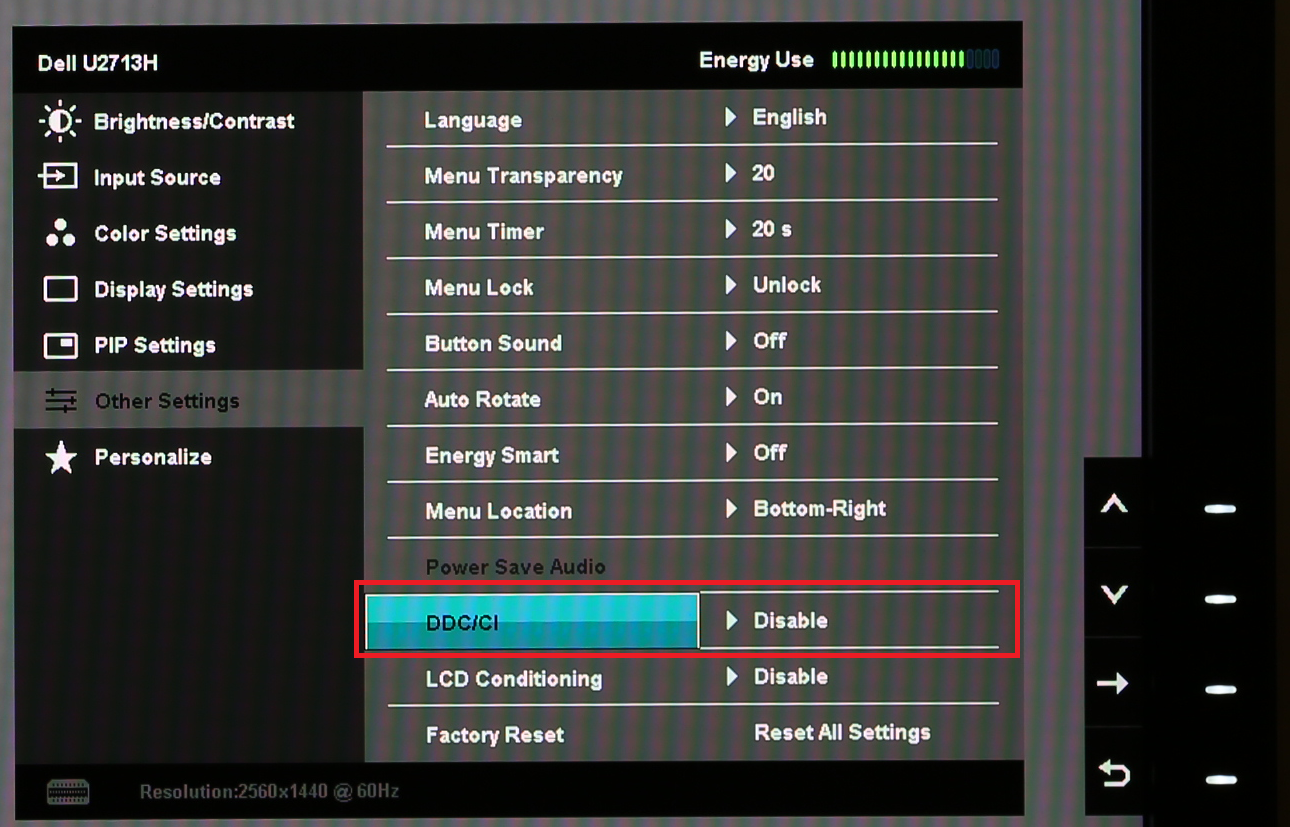Click the Energy Smart Off value
Image resolution: width=1290 pixels, height=827 pixels.
(770, 453)
